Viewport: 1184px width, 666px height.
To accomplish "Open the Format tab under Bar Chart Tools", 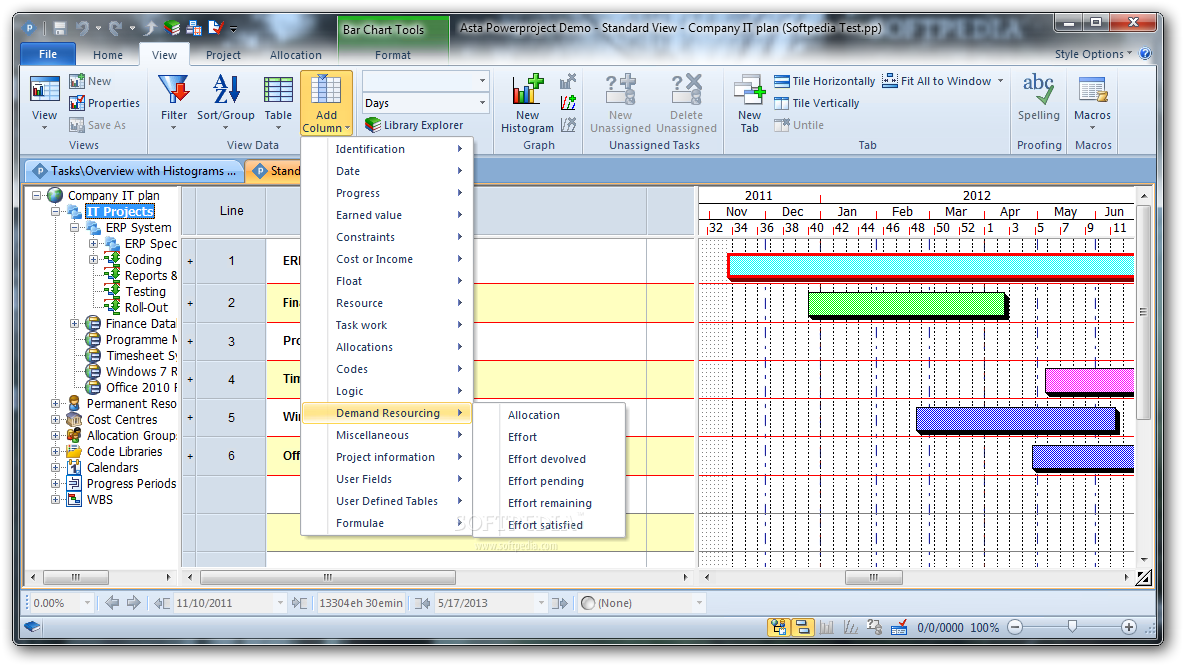I will [393, 54].
